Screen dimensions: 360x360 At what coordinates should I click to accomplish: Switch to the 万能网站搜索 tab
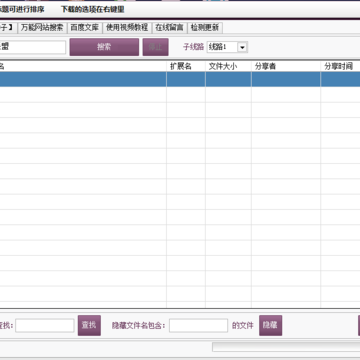click(42, 28)
